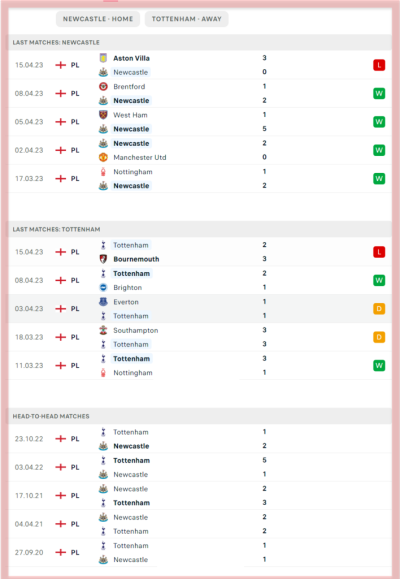Click the Aston Villa club crest icon
The image size is (400, 579).
pos(103,58)
